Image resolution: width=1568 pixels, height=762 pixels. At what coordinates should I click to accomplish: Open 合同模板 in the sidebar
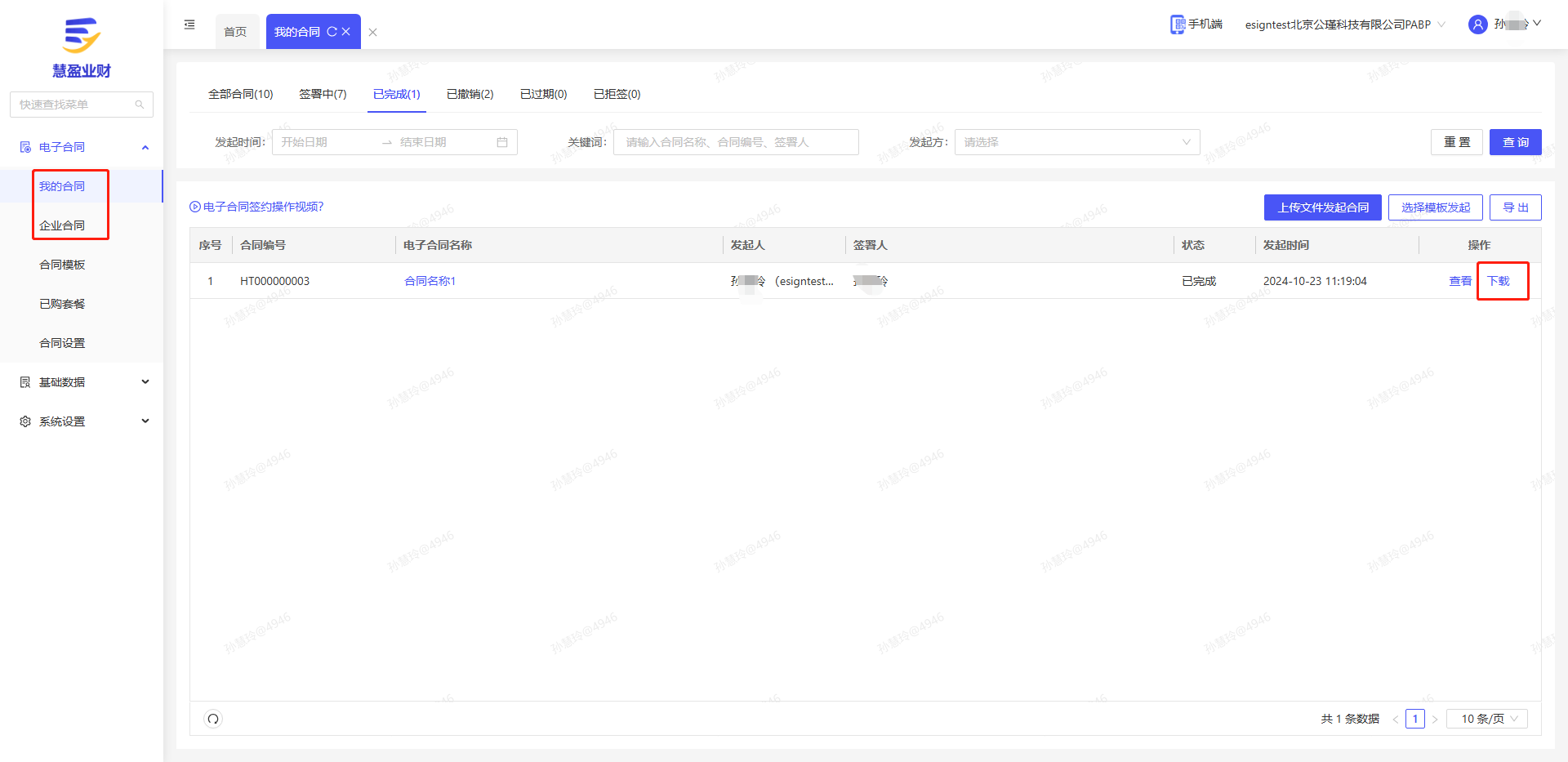pyautogui.click(x=62, y=265)
